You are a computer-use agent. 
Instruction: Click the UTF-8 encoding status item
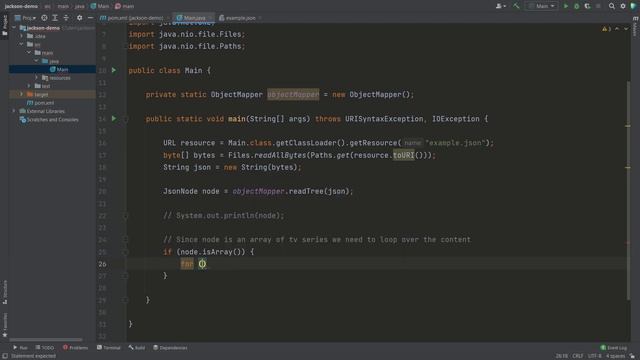point(594,356)
